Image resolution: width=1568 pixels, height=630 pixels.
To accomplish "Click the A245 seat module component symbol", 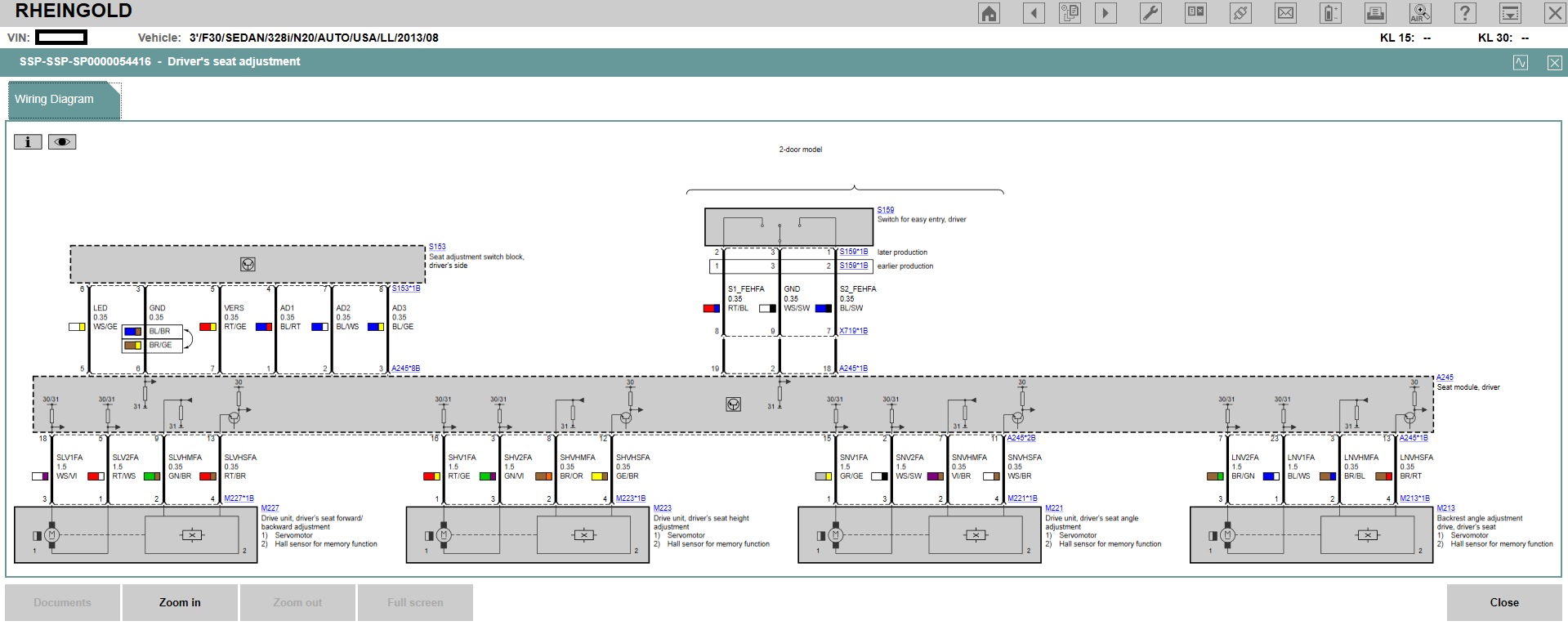I will [734, 404].
